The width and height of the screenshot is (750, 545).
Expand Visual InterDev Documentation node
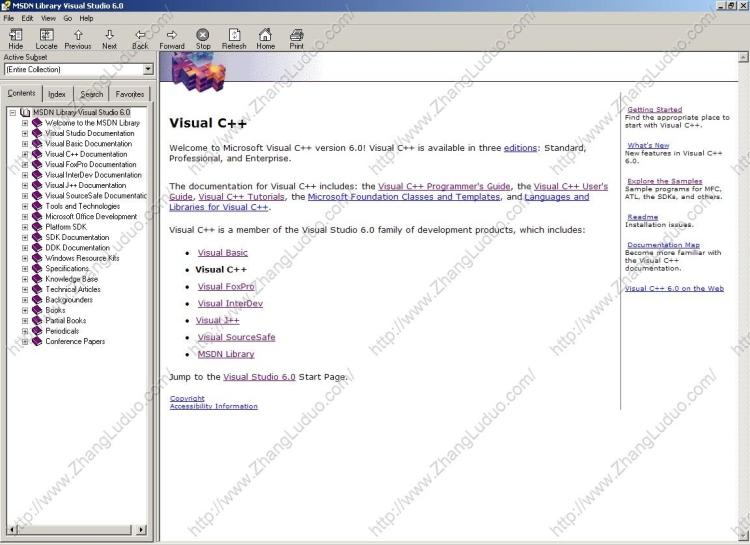[x=25, y=175]
